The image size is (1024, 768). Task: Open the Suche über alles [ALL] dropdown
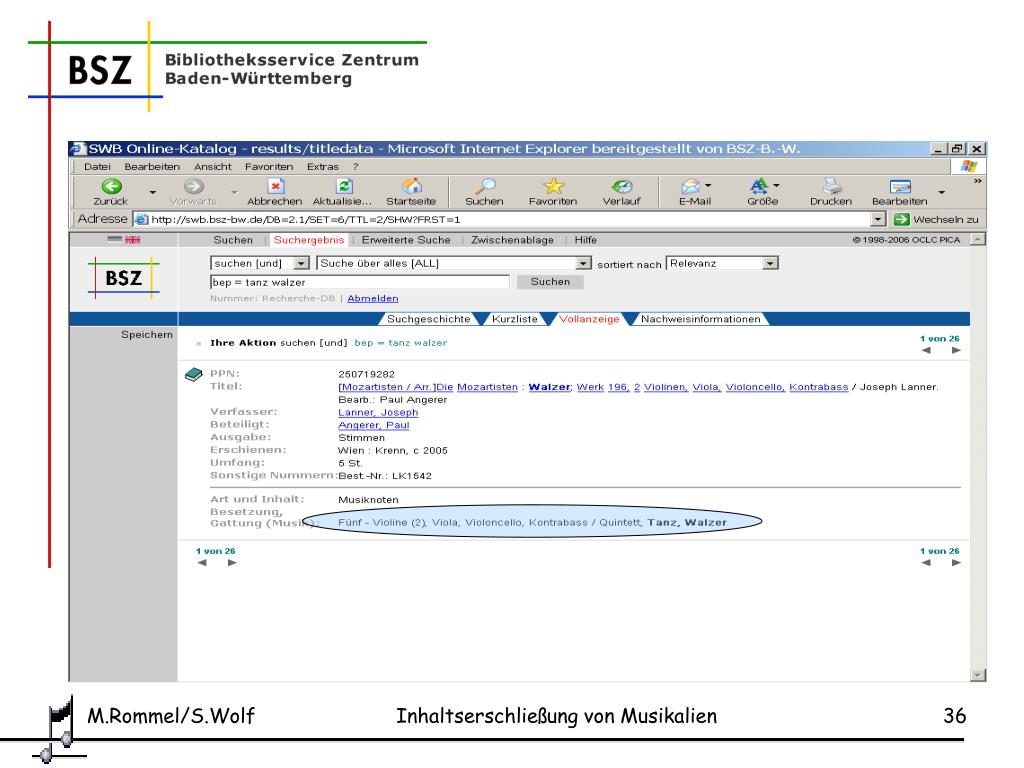[583, 263]
